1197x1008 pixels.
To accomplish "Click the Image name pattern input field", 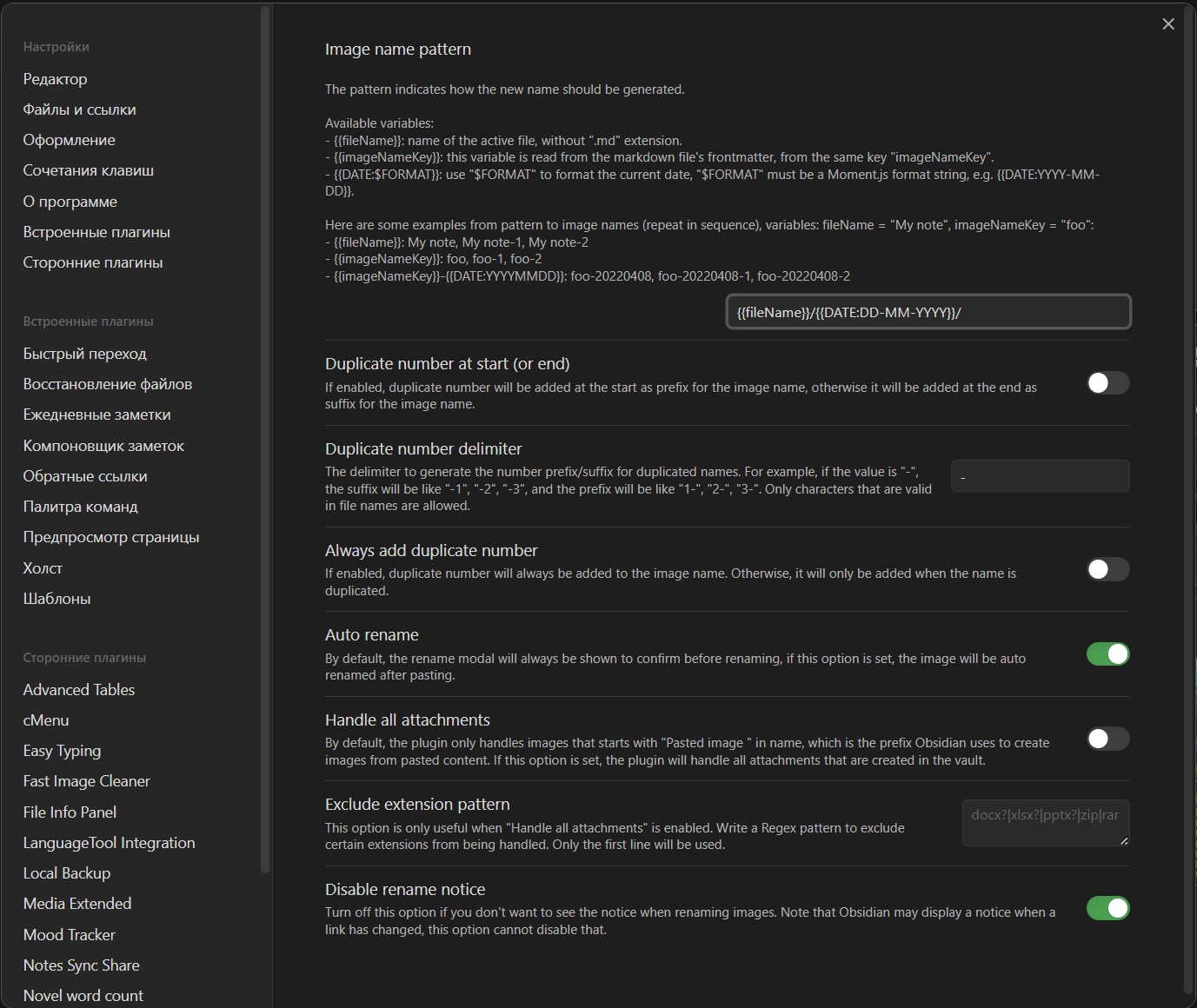I will point(928,312).
